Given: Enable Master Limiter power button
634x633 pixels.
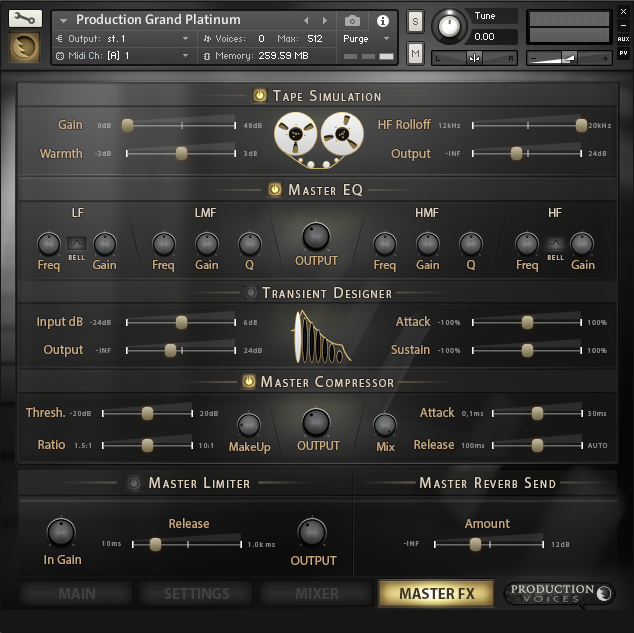Looking at the screenshot, I should tap(134, 483).
